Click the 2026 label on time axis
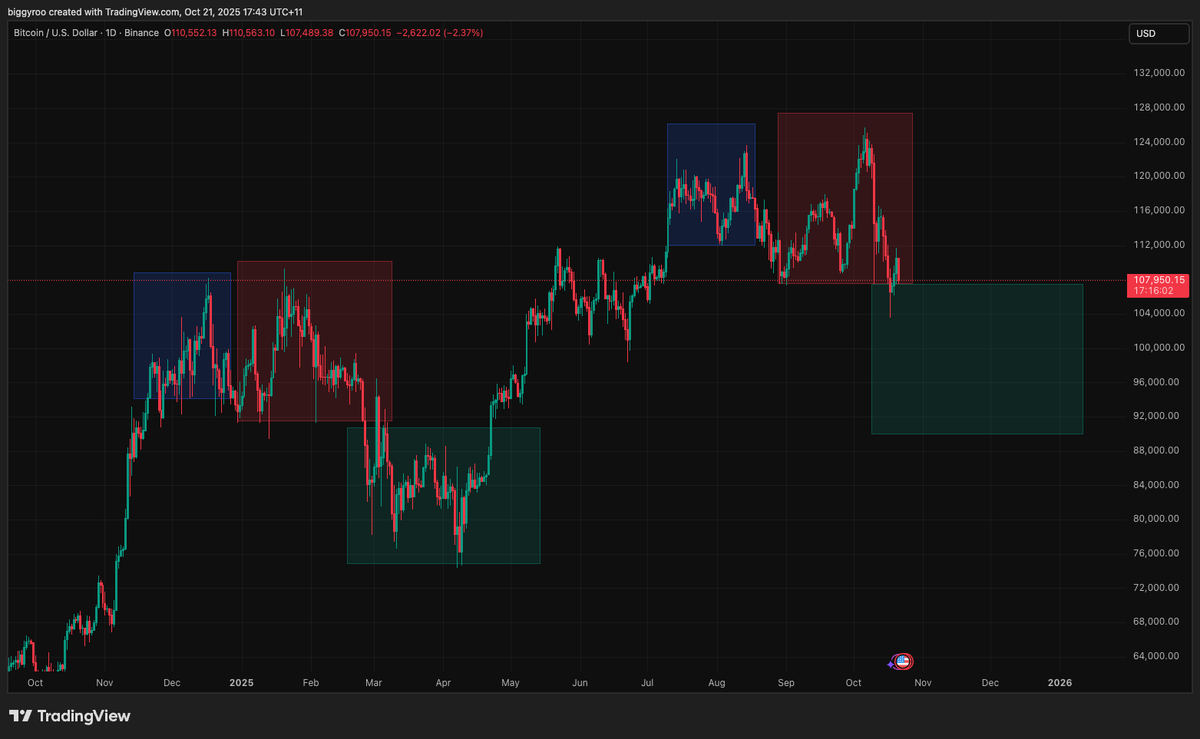This screenshot has width=1200, height=739. coord(1059,682)
